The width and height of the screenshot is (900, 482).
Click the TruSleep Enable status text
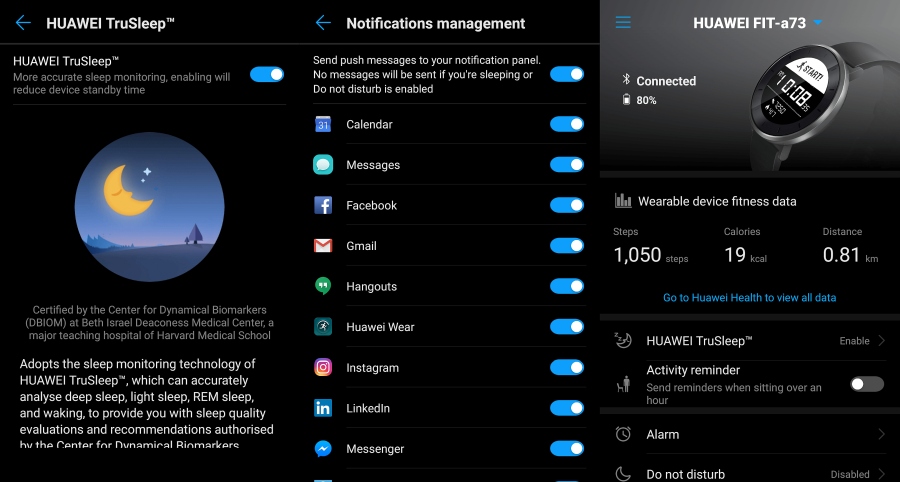[854, 341]
